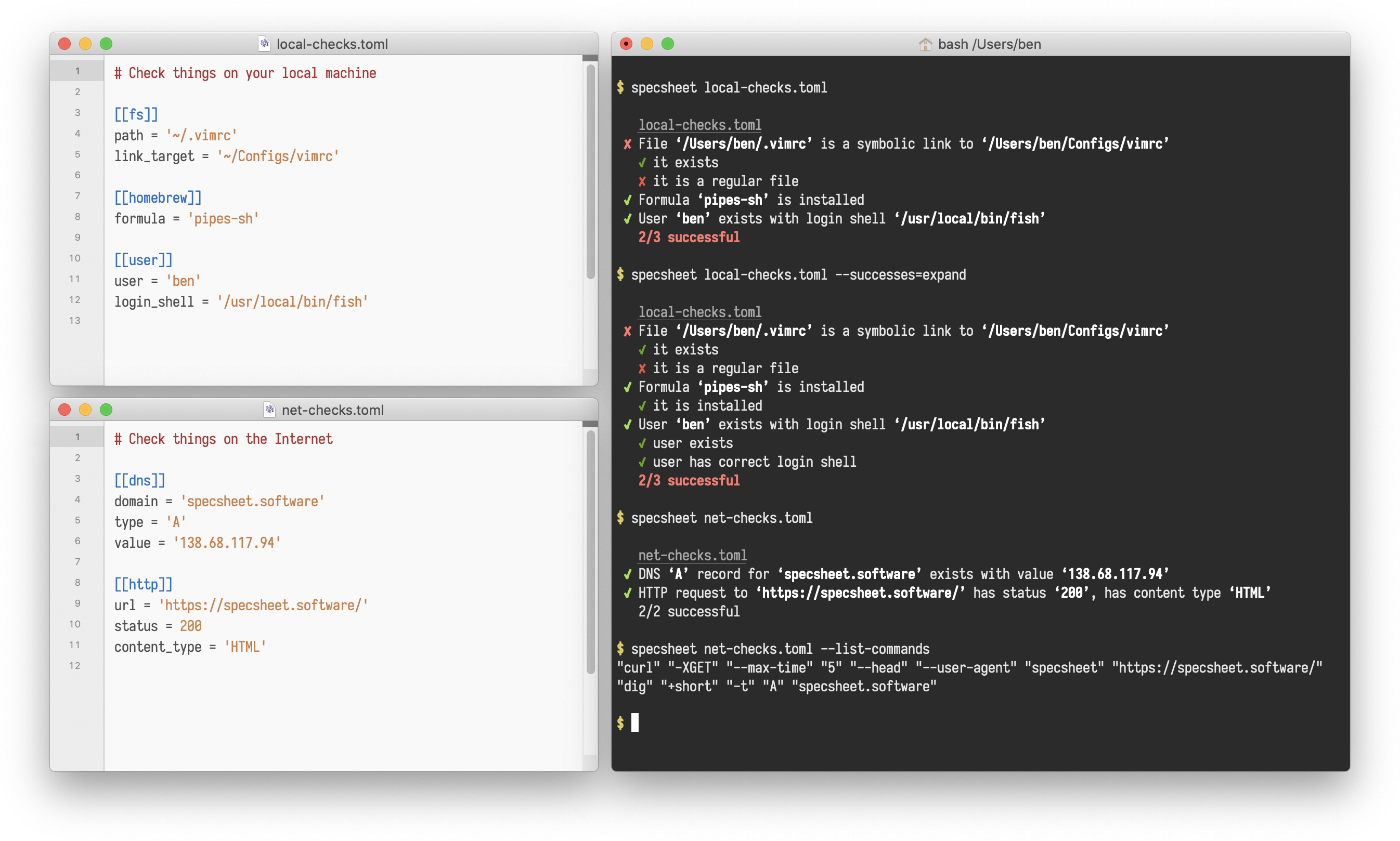This screenshot has height=841, width=1400.
Task: Click the underlined net-checks.toml in terminal output
Action: tap(692, 555)
